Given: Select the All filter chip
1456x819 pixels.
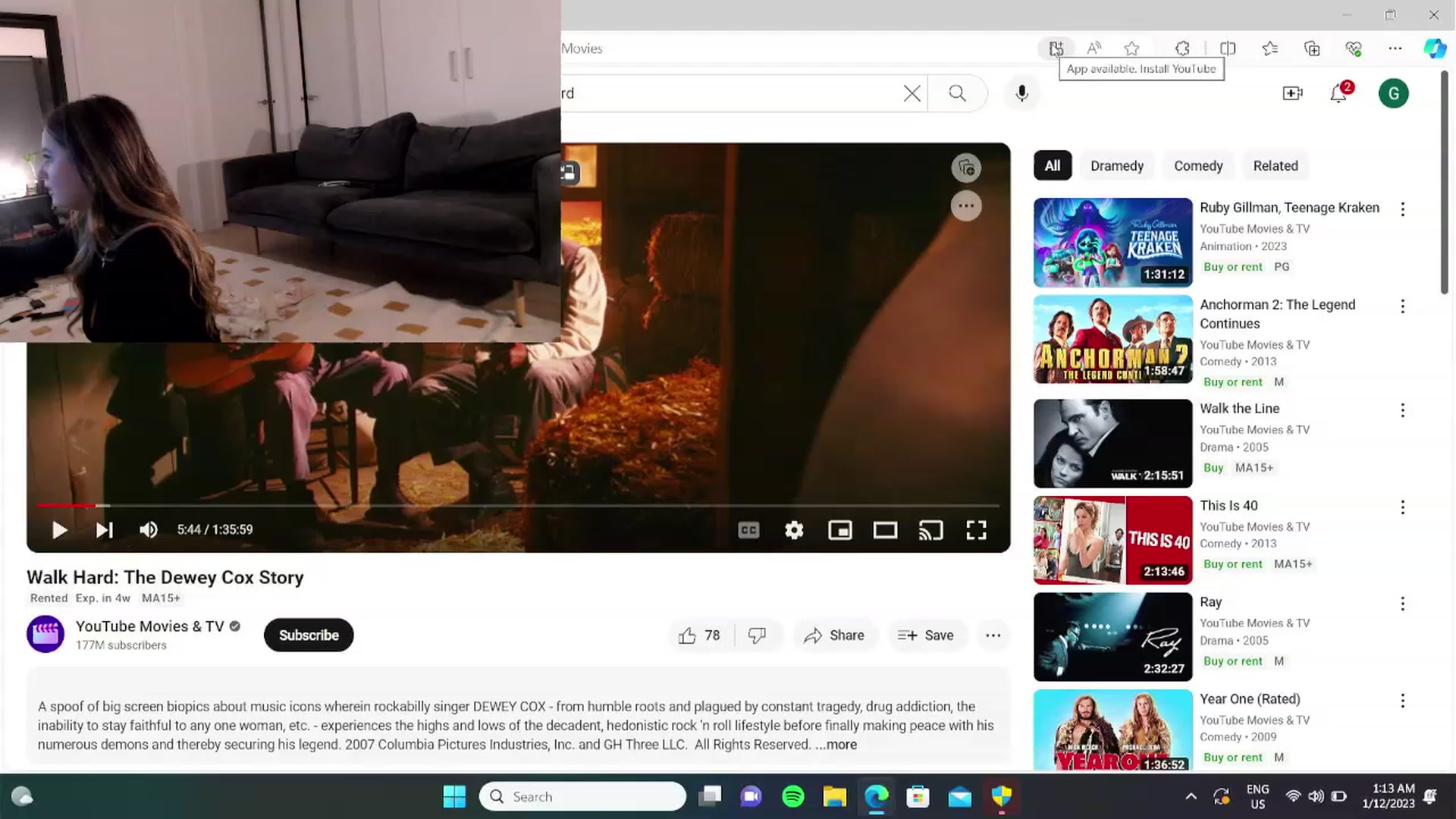Looking at the screenshot, I should [x=1053, y=166].
